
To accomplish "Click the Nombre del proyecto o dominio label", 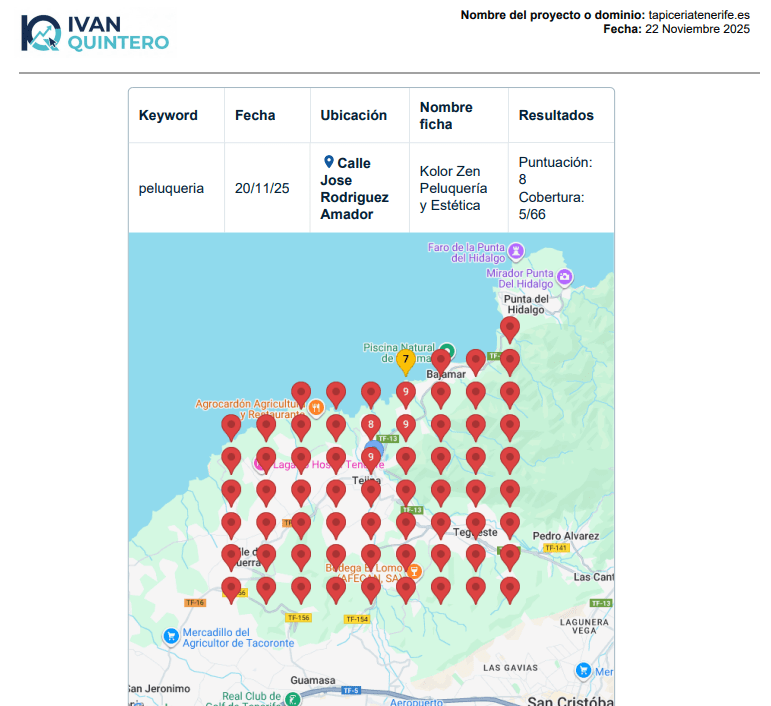I will 553,15.
